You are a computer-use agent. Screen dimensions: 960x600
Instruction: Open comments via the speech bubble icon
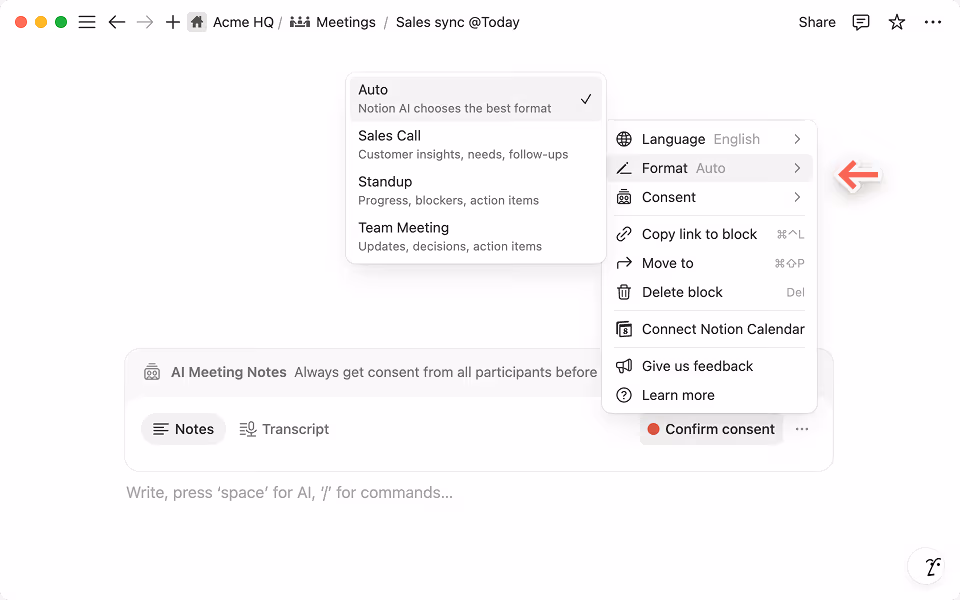pyautogui.click(x=860, y=21)
